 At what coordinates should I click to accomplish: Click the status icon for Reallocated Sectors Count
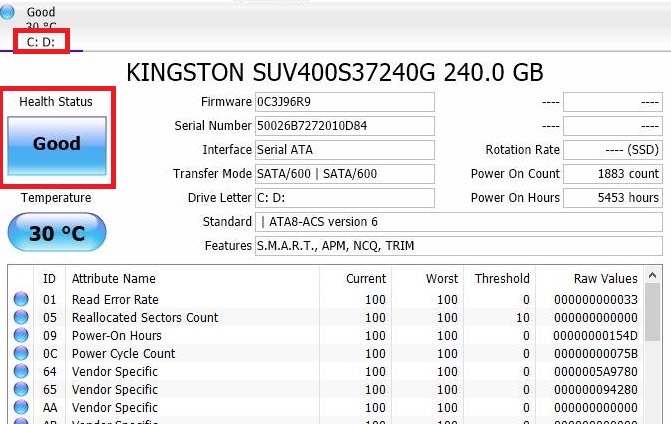point(21,317)
